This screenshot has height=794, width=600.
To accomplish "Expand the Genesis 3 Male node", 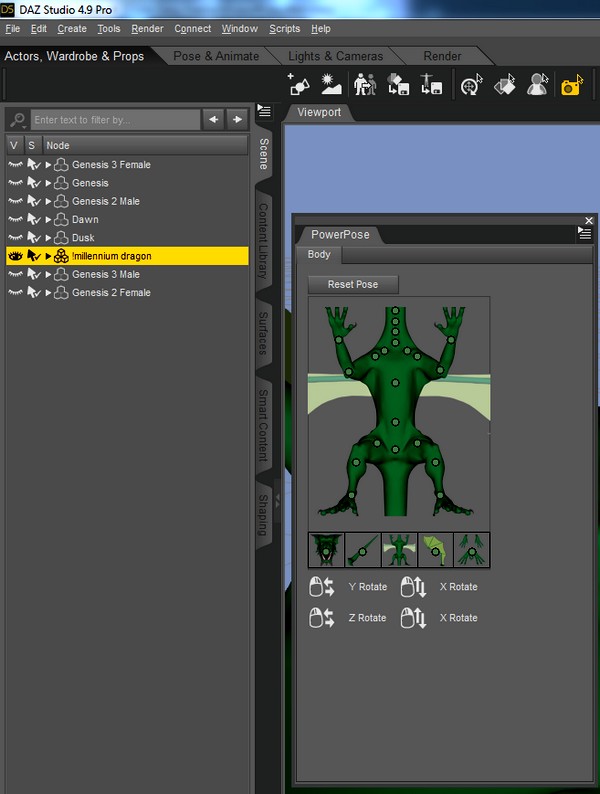I will [48, 274].
